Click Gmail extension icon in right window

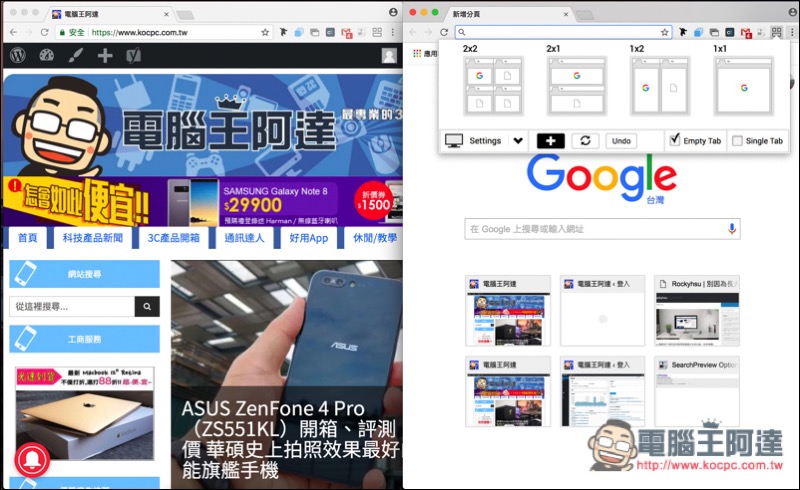(x=746, y=33)
